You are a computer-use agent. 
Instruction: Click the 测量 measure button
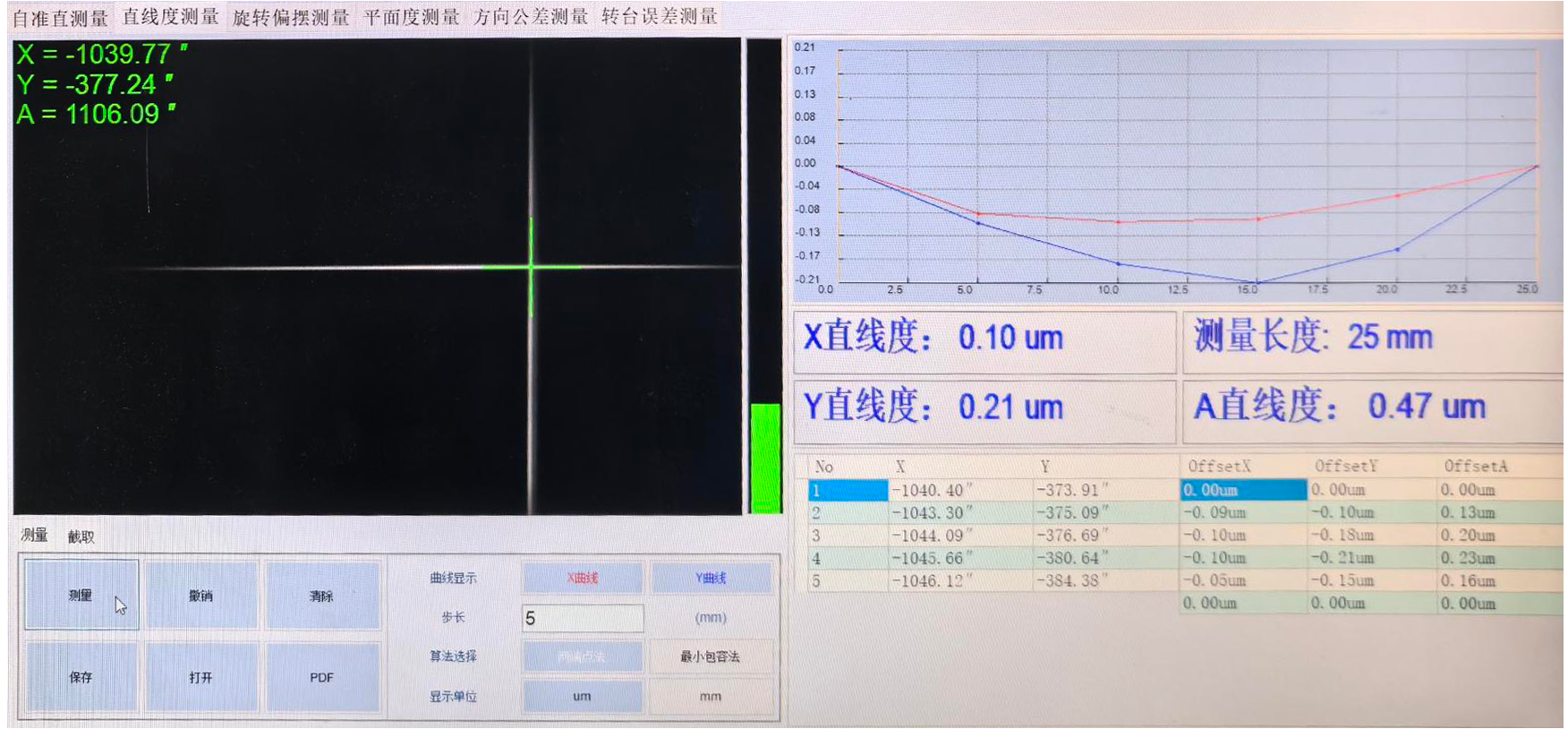click(x=81, y=596)
